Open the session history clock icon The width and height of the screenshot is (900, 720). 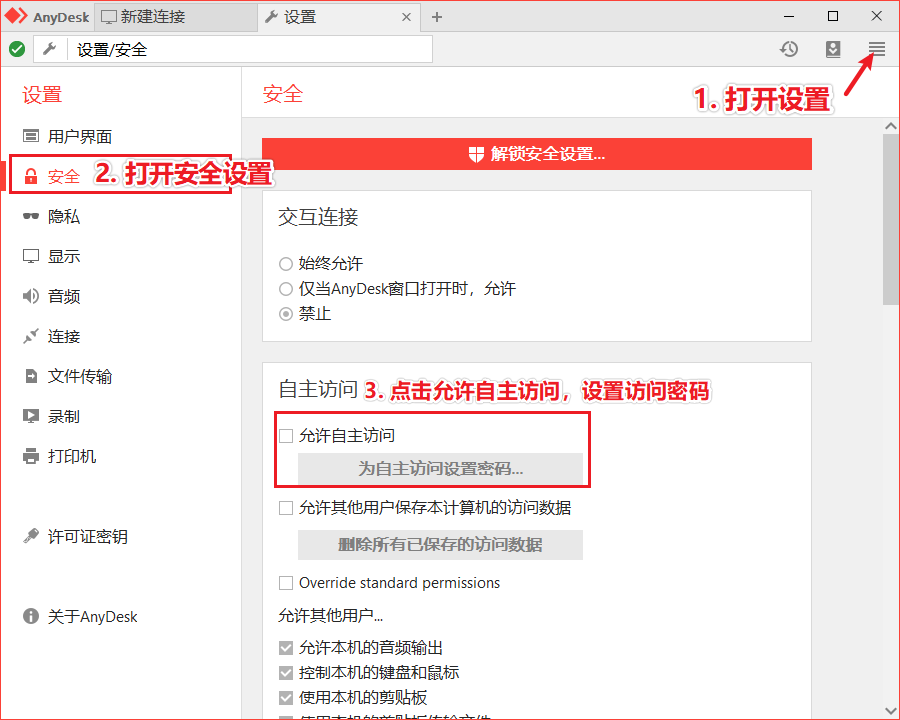point(789,49)
